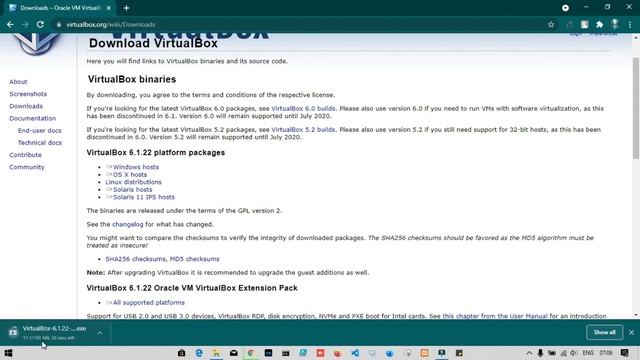Open the Documentation sidebar link
640x360 pixels.
click(32, 118)
